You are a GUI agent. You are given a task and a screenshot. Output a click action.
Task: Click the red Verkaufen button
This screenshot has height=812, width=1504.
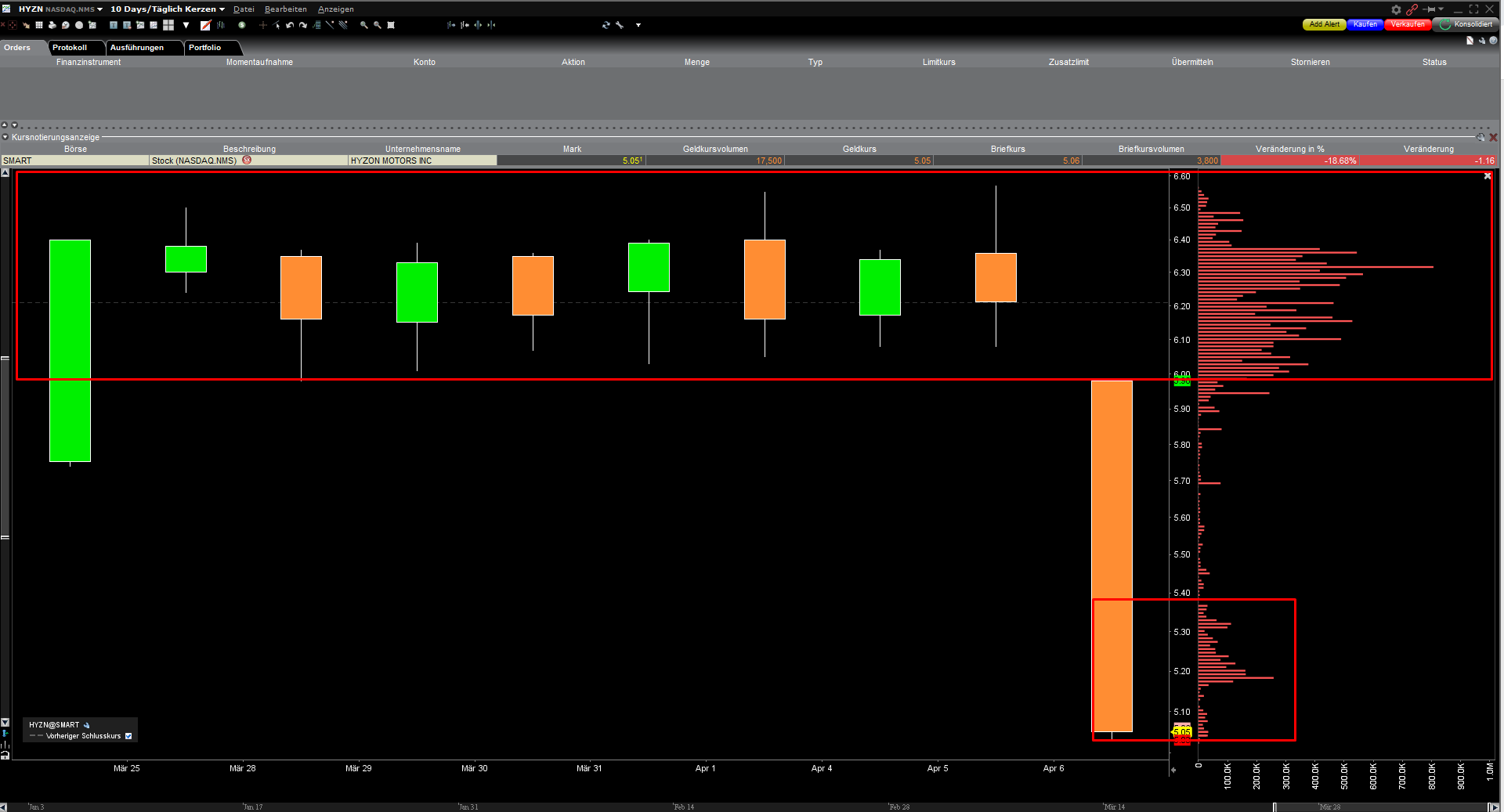point(1408,24)
